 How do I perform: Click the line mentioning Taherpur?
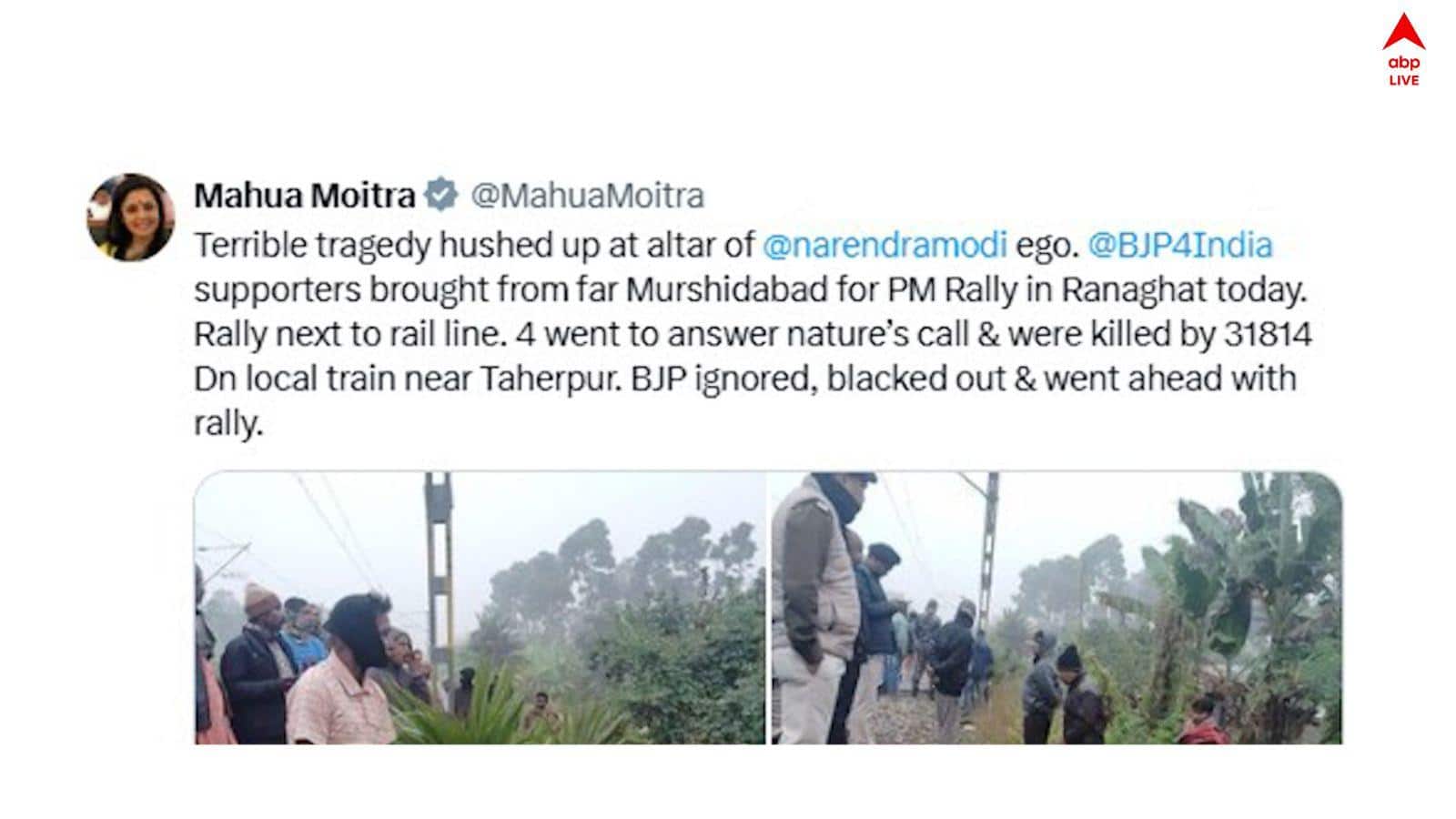[x=745, y=379]
